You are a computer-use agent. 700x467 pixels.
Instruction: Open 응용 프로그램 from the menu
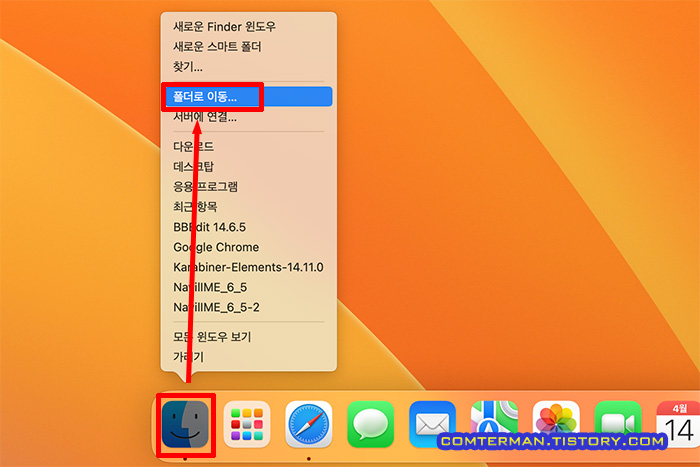coord(249,187)
